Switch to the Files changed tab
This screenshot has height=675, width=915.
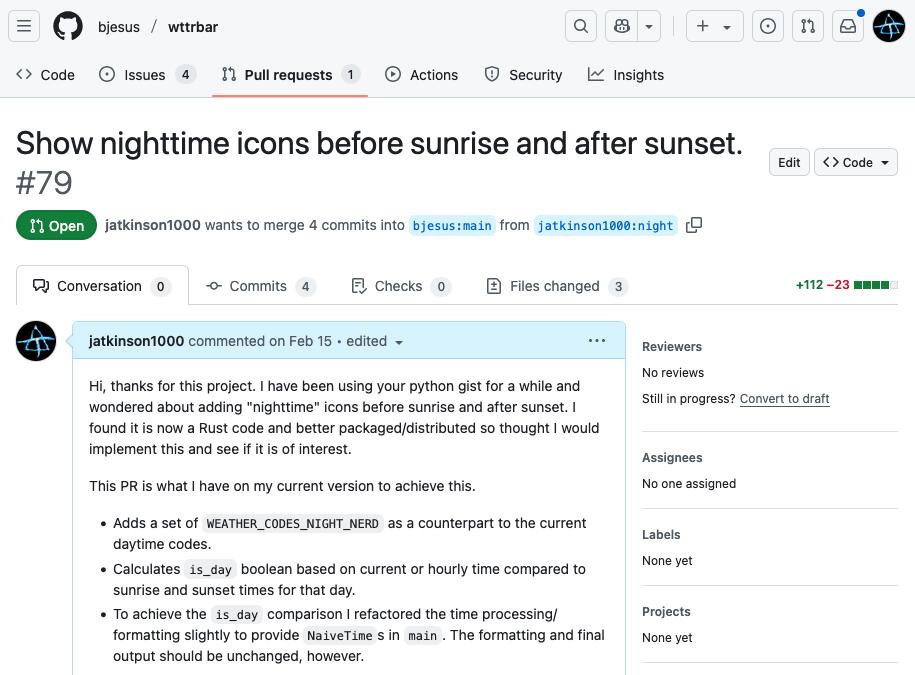(x=555, y=286)
